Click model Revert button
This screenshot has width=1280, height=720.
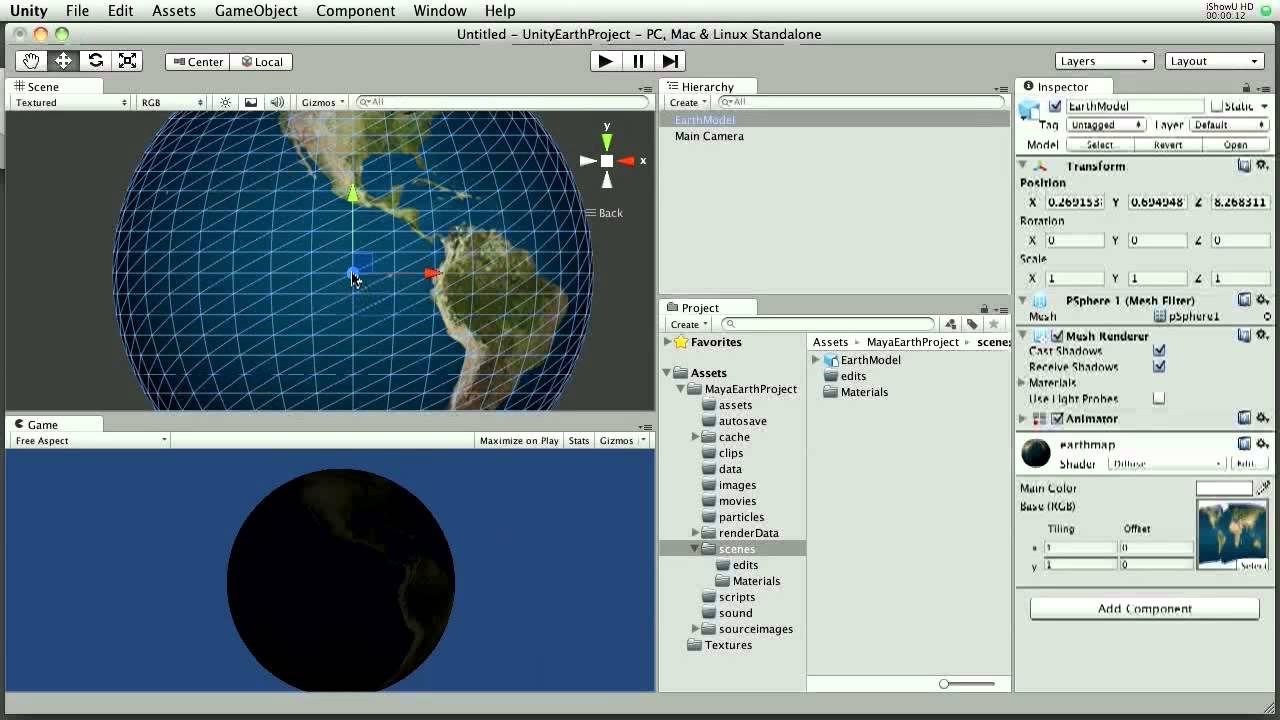pyautogui.click(x=1168, y=145)
